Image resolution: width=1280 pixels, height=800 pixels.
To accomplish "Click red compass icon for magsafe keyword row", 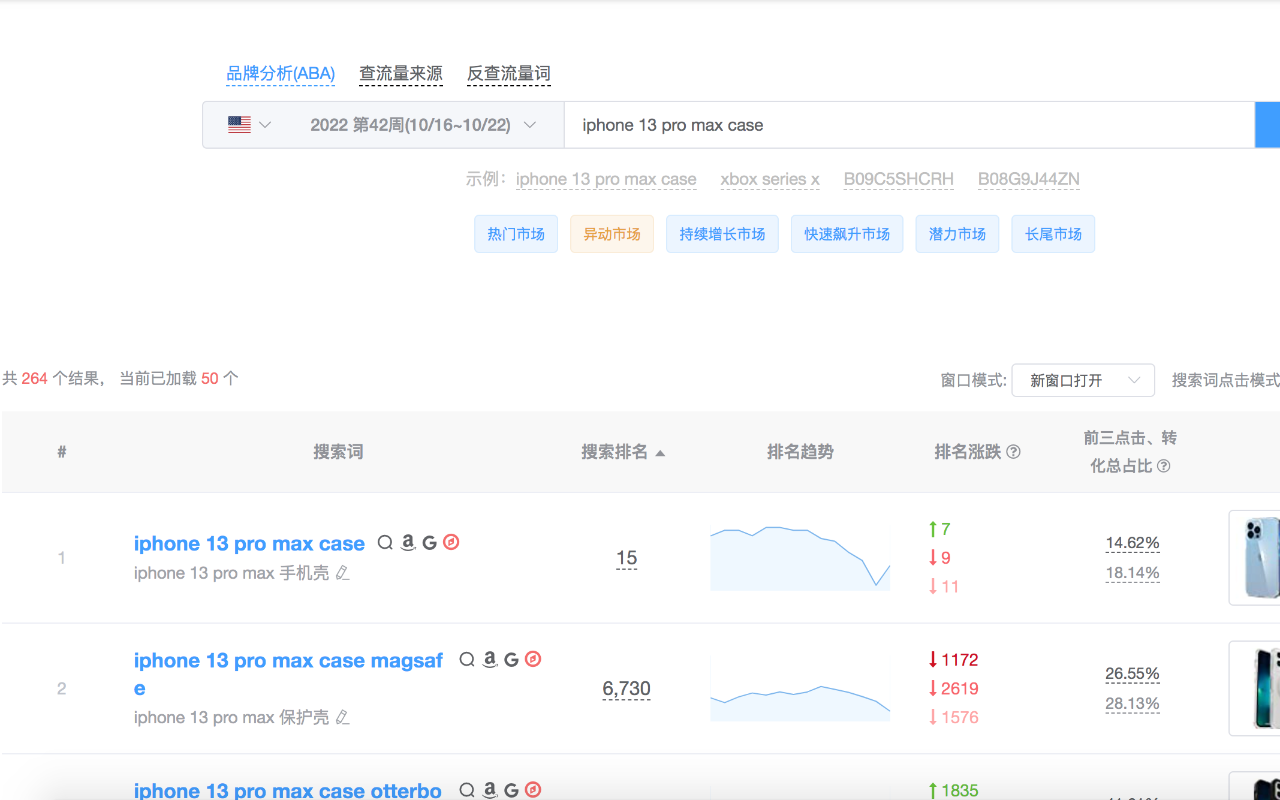I will [533, 659].
